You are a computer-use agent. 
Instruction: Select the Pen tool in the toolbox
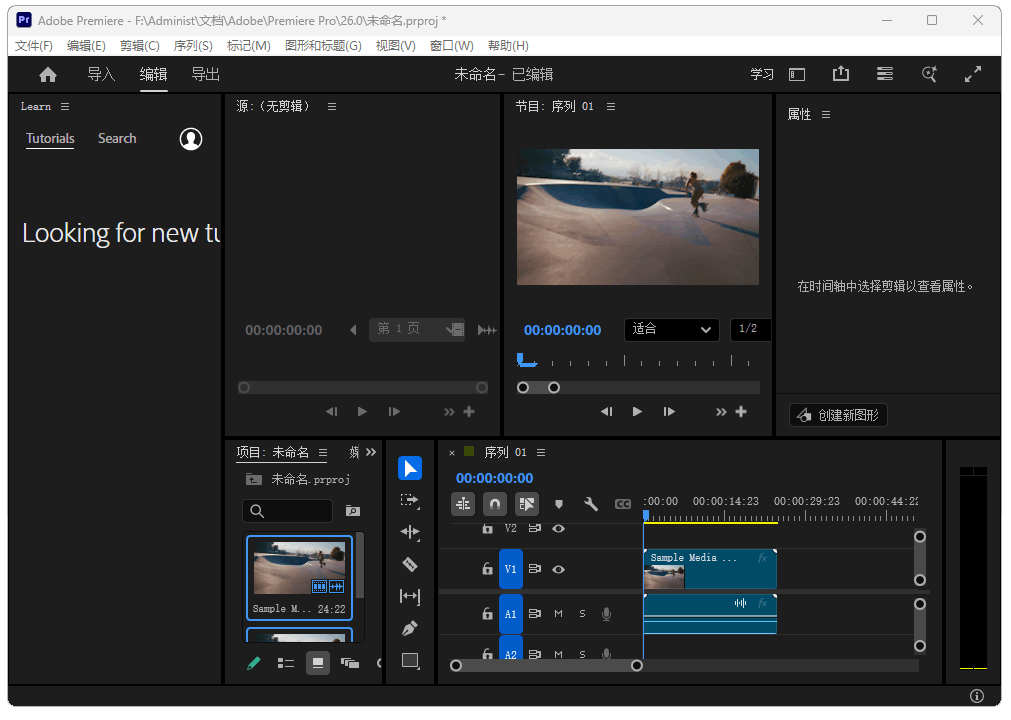(x=410, y=628)
